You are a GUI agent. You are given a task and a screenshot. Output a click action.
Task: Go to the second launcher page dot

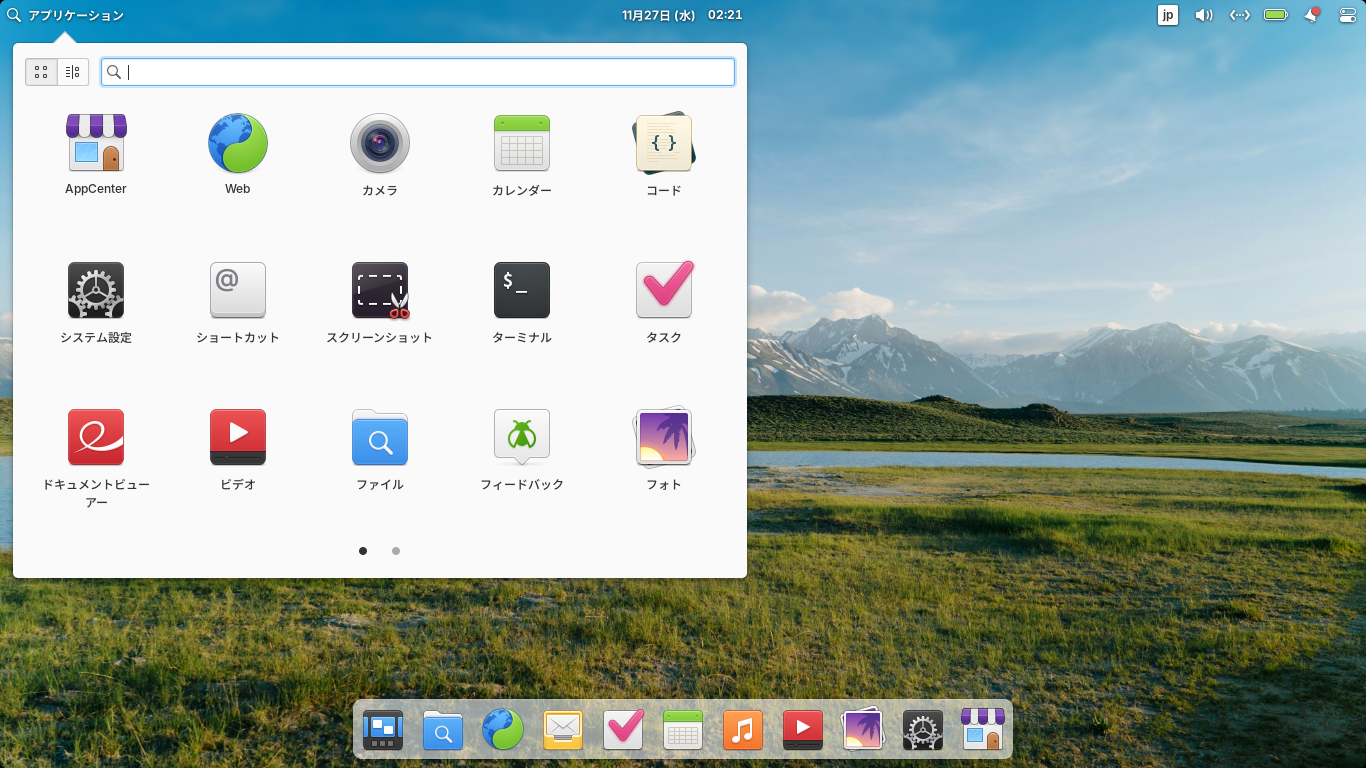[395, 551]
